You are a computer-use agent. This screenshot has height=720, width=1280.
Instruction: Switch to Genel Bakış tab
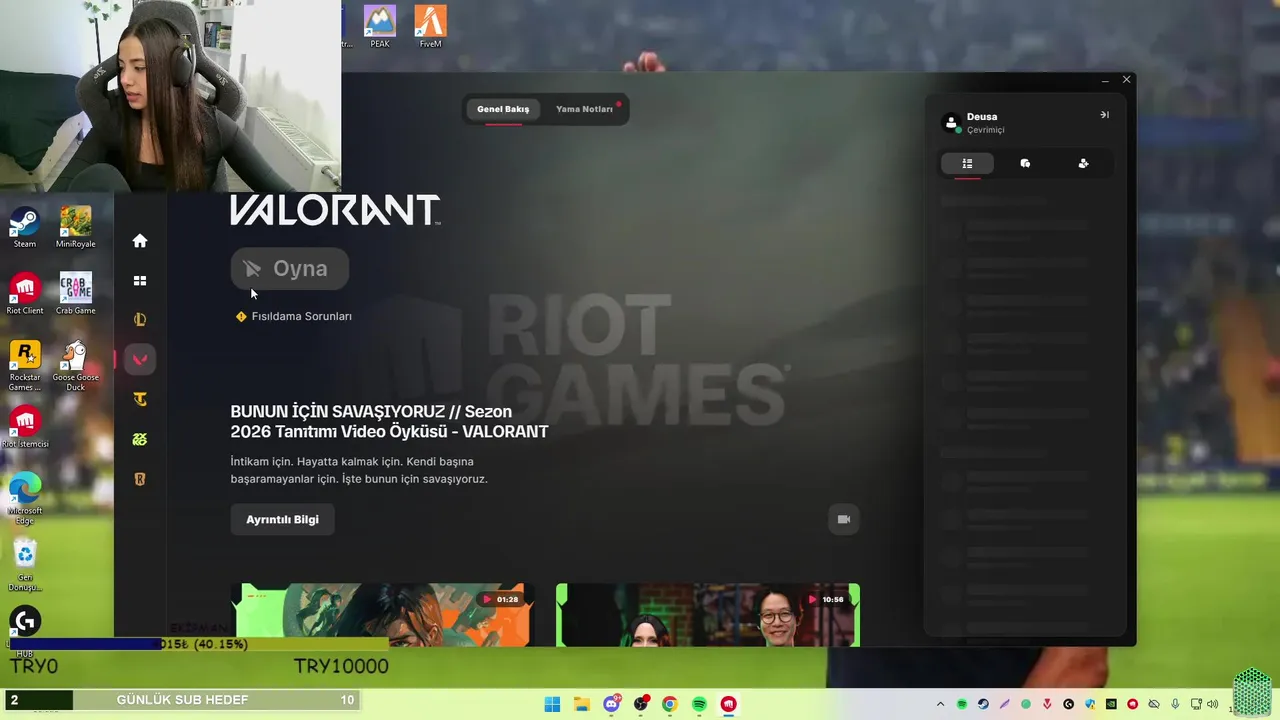pos(503,109)
